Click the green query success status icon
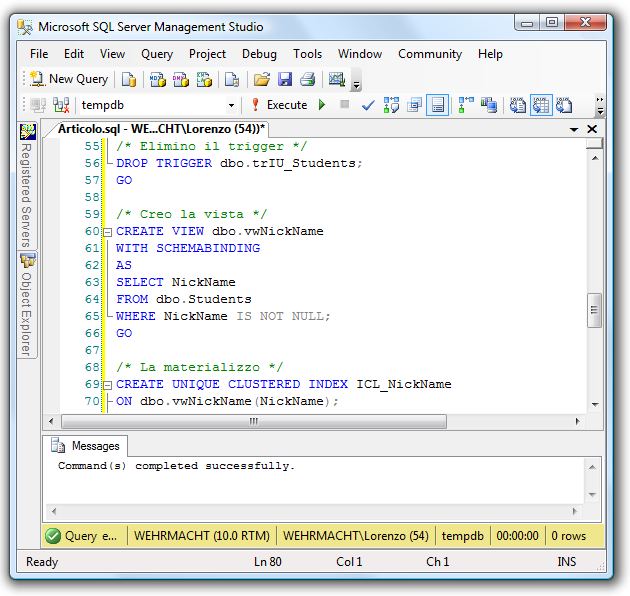630x596 pixels. click(53, 536)
